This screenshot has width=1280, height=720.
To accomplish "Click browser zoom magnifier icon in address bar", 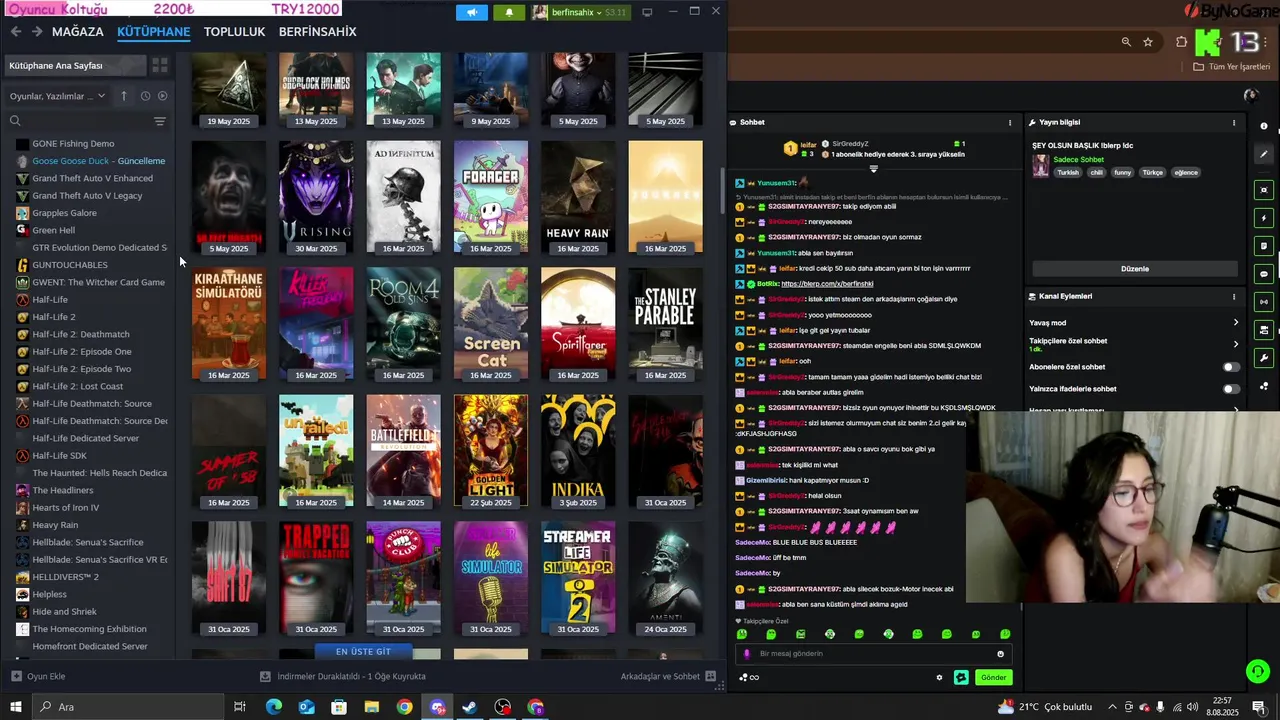I will pyautogui.click(x=1126, y=42).
